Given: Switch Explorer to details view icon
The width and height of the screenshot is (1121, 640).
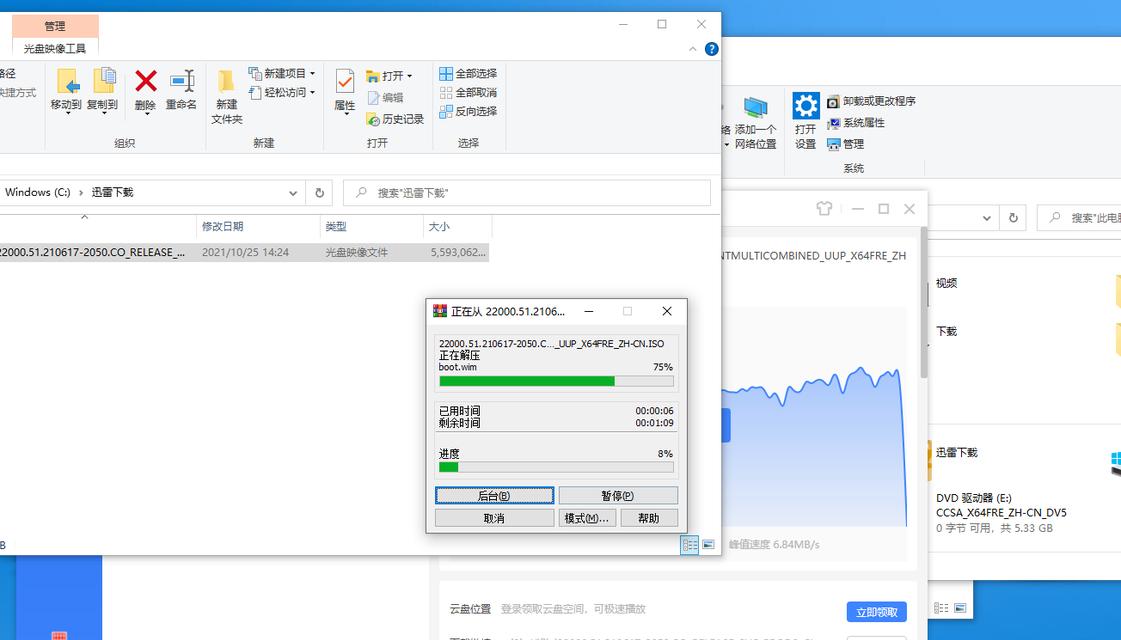Looking at the screenshot, I should tap(689, 545).
